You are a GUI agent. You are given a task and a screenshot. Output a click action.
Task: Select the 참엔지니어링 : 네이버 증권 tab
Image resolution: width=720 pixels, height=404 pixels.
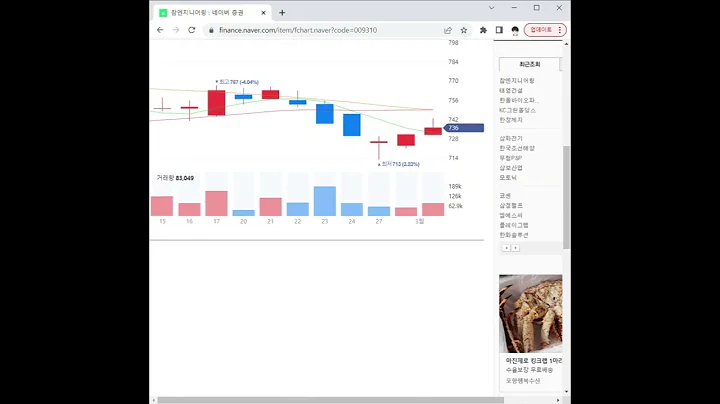pyautogui.click(x=213, y=13)
